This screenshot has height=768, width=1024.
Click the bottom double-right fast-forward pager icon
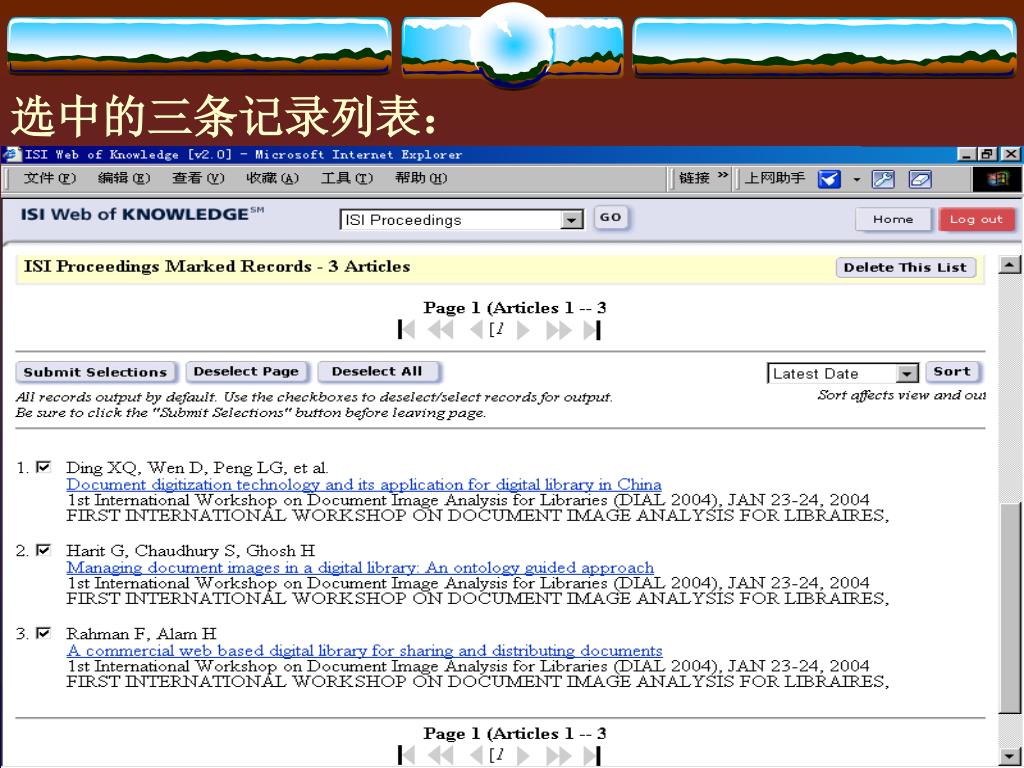click(x=559, y=756)
